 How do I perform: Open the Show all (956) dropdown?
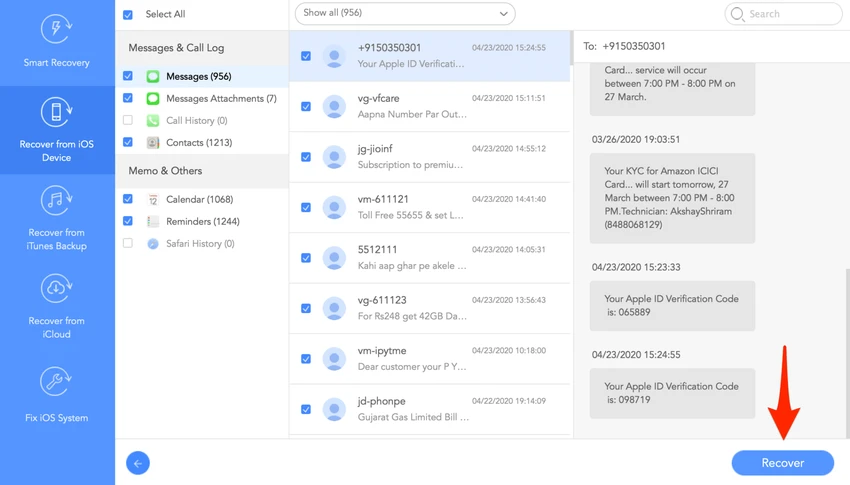coord(405,14)
